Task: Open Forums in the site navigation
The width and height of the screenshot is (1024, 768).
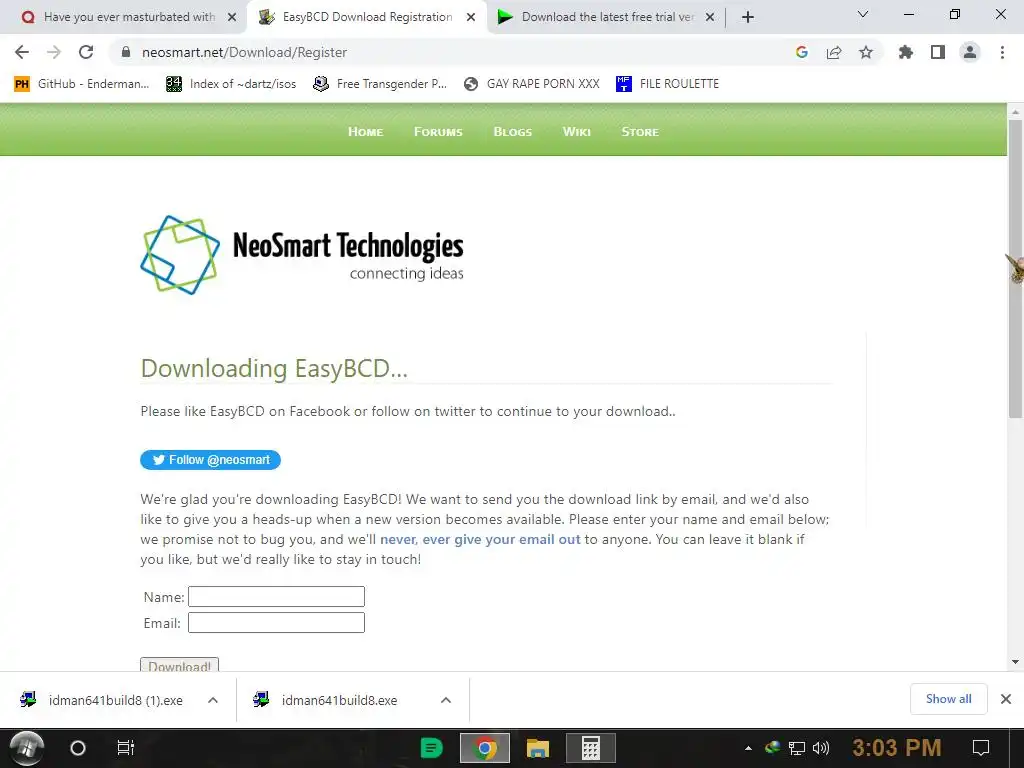Action: point(438,131)
